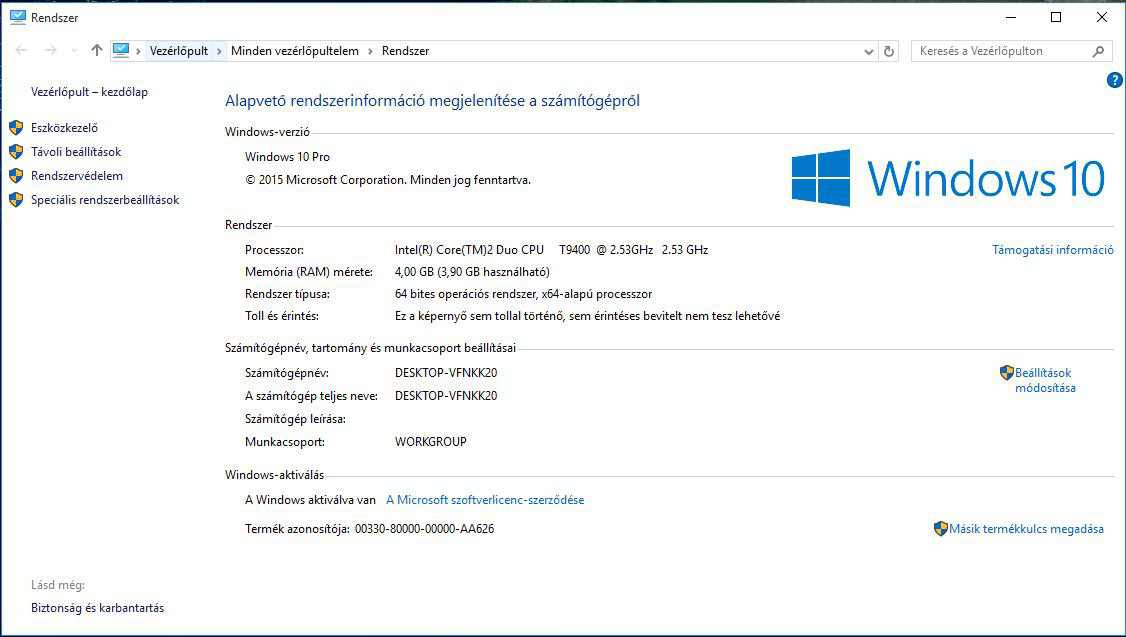Screen dimensions: 1126x637
Task: Click the magnifier search icon
Action: tap(1098, 51)
